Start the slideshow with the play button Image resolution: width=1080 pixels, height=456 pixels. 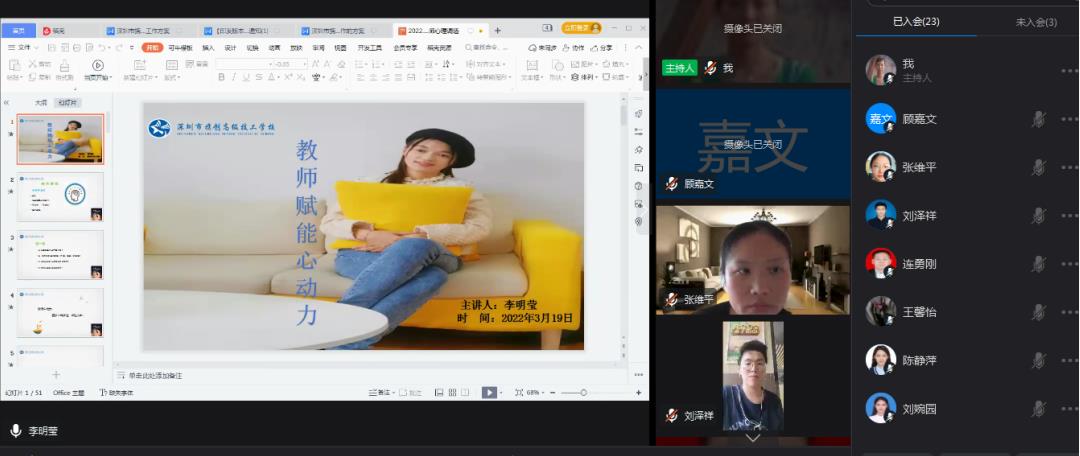[489, 392]
